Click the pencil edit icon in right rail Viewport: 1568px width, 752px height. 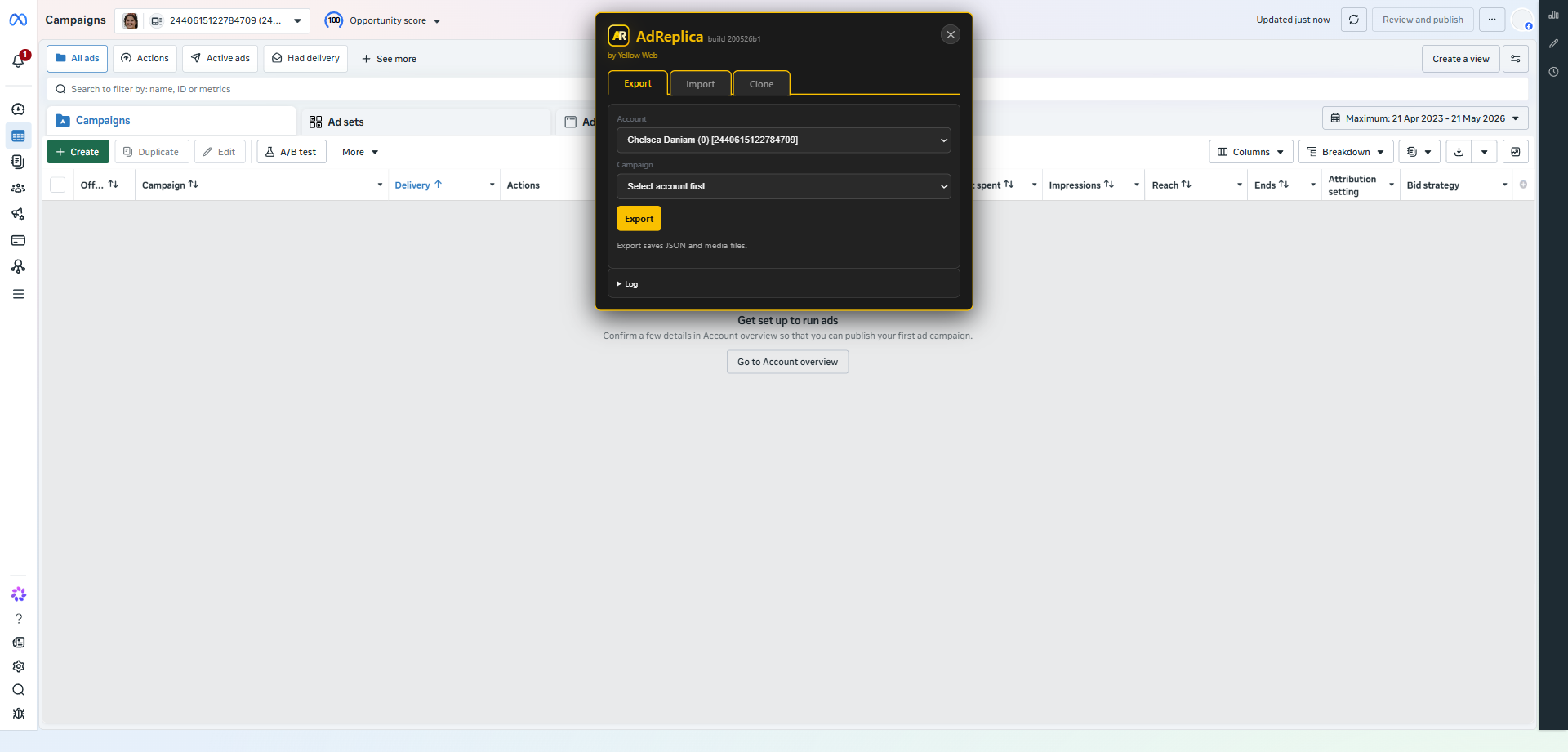click(x=1553, y=43)
